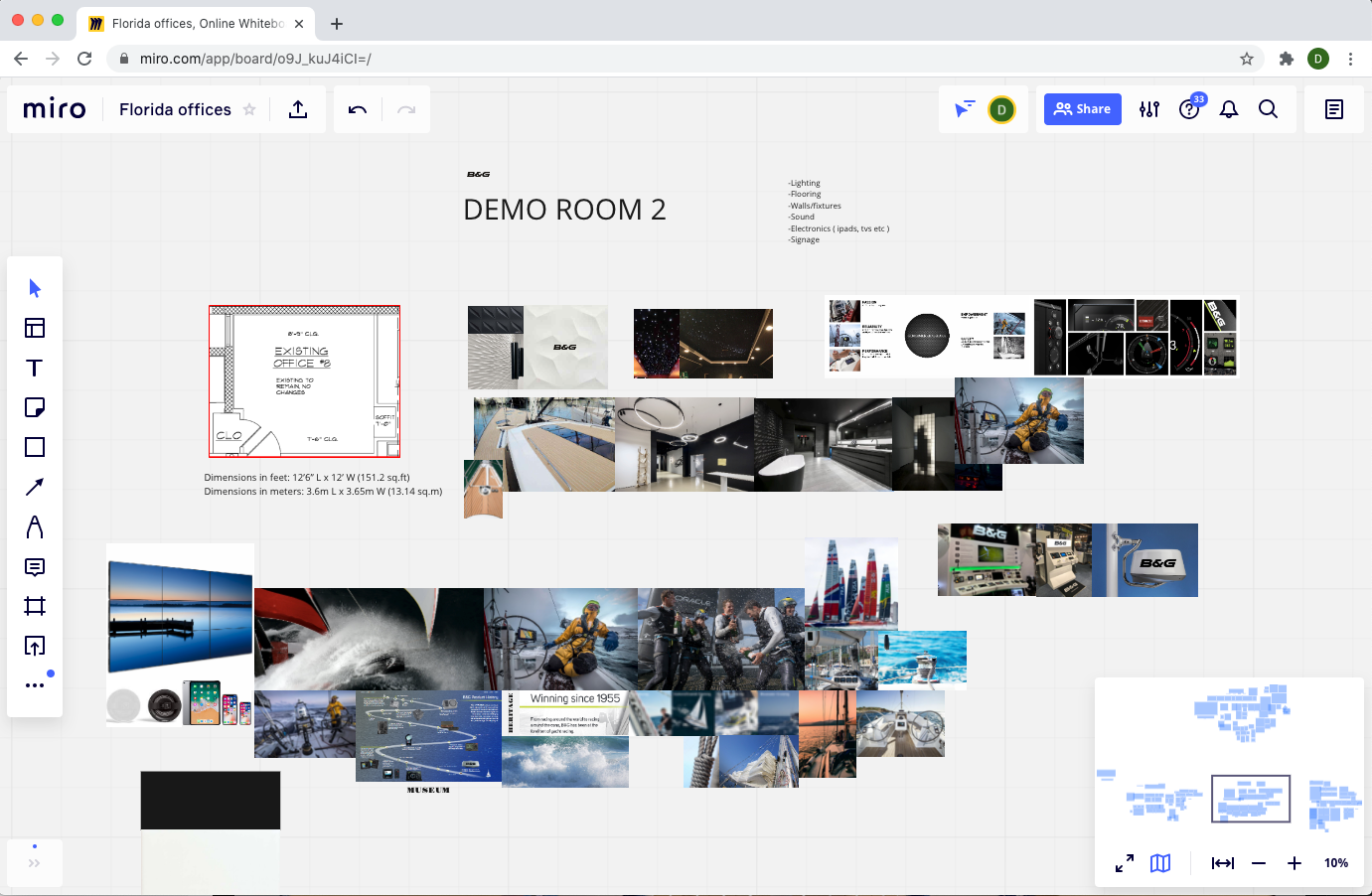Select the video wall display image
Image resolution: width=1372 pixels, height=896 pixels.
(x=180, y=614)
